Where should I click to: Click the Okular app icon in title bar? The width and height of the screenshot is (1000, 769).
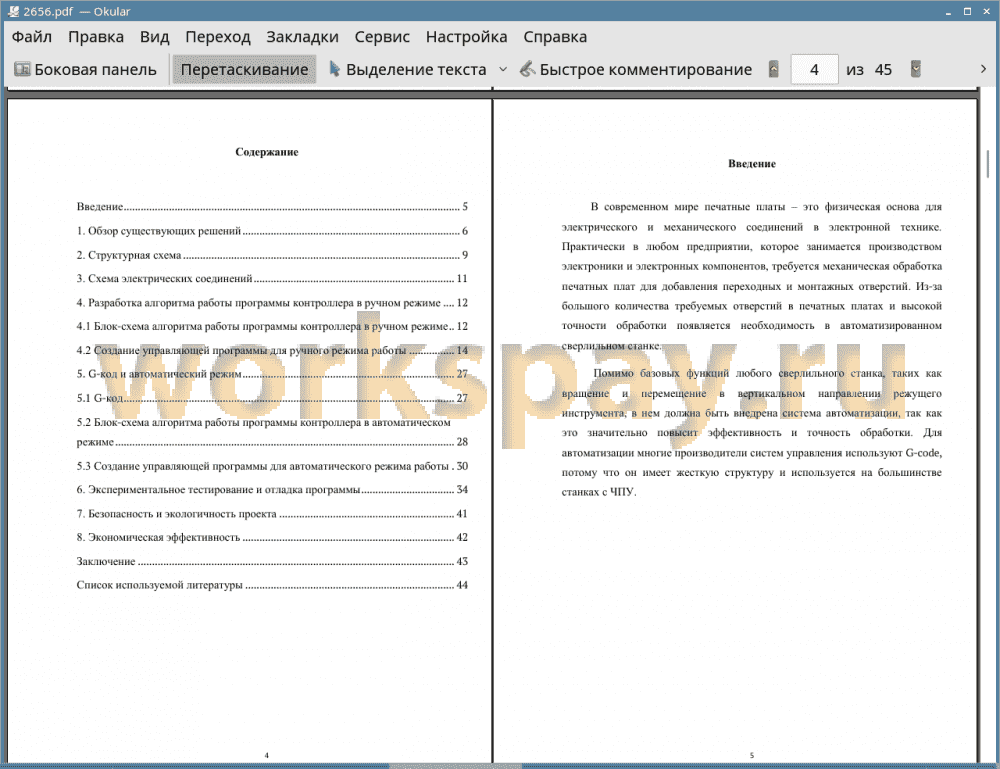[x=13, y=11]
